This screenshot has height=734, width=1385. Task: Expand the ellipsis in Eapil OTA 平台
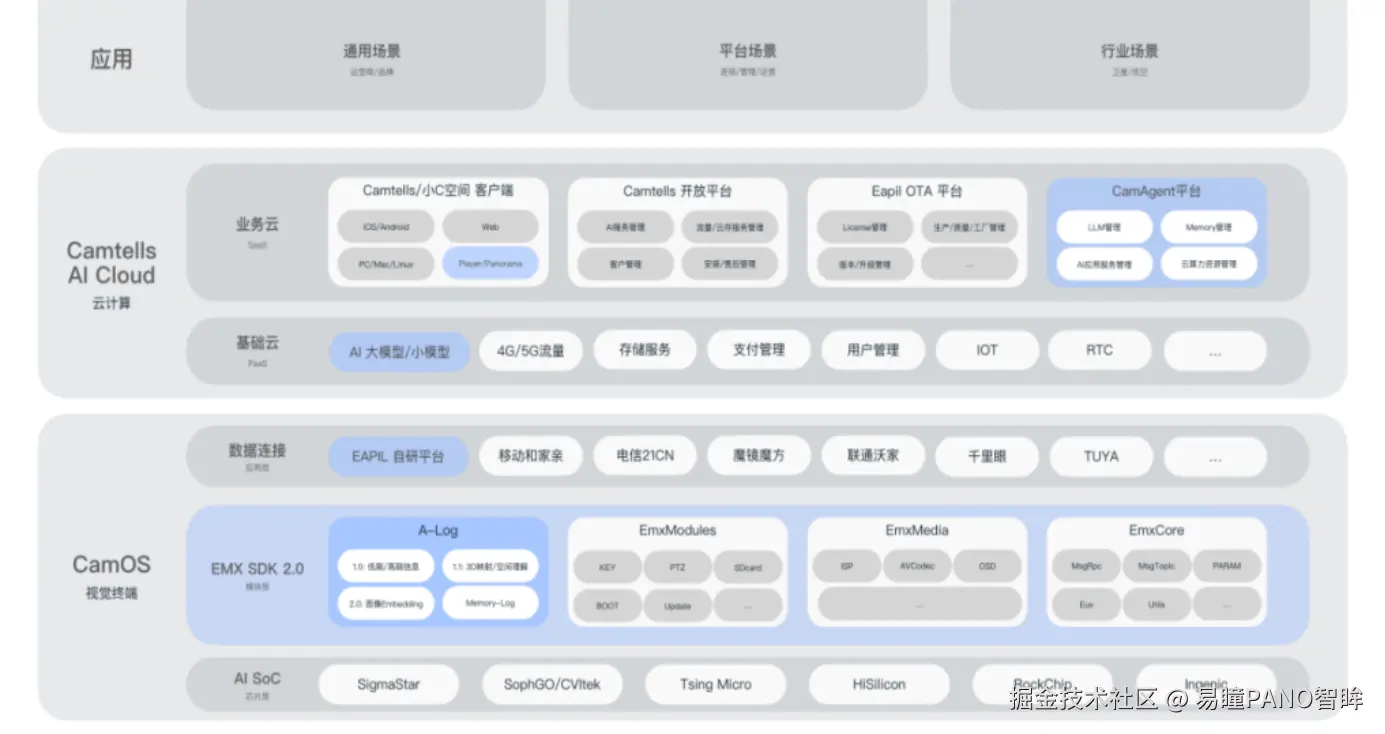969,264
